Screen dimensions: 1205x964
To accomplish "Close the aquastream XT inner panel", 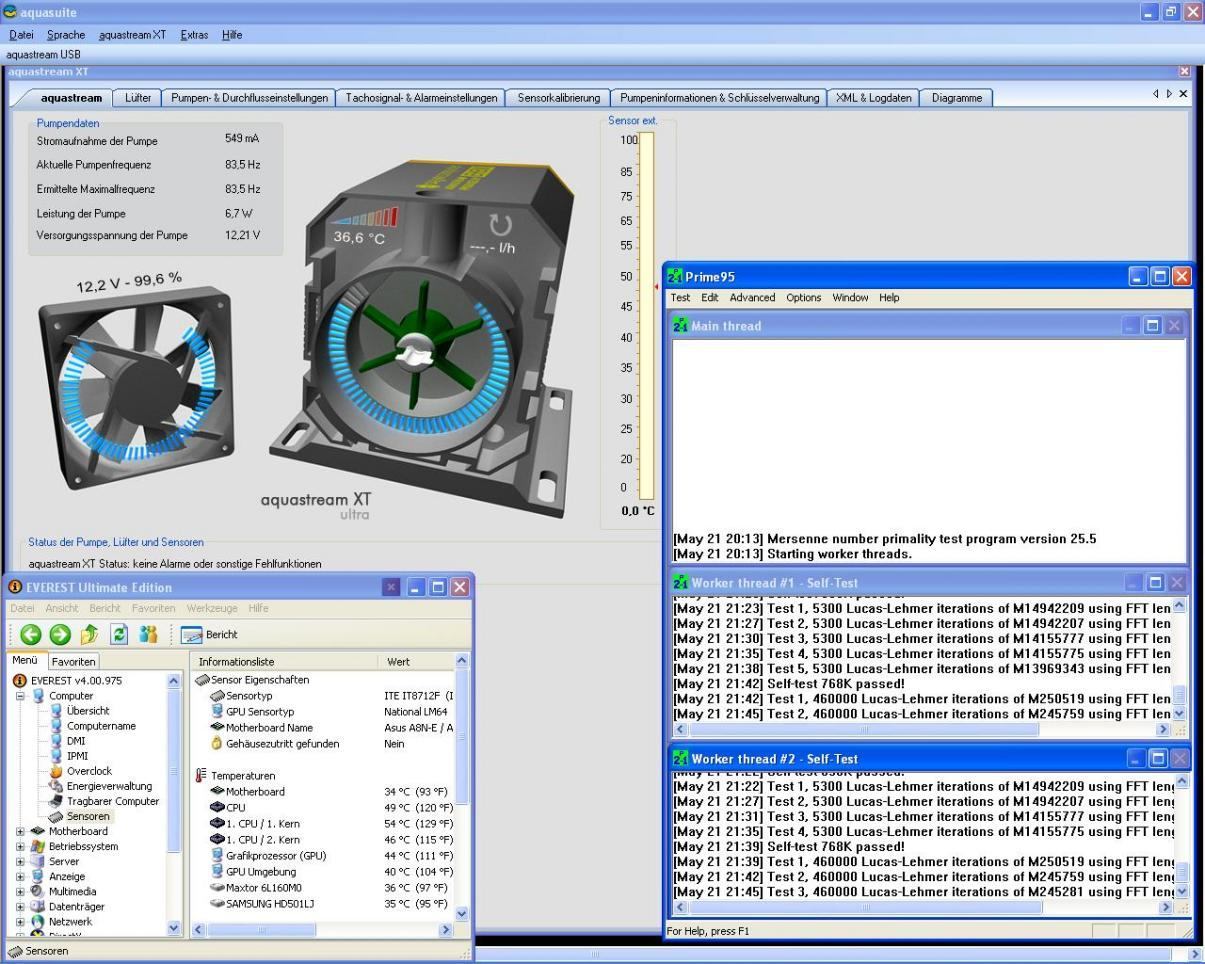I will click(x=1184, y=71).
